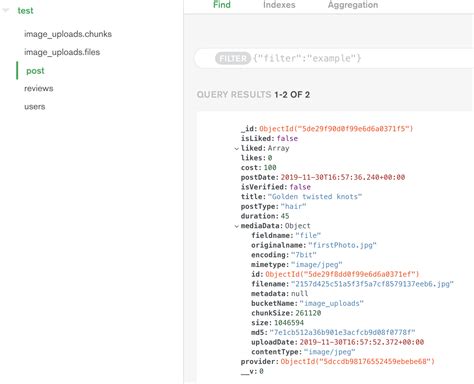Open the image_uploads.chunks collection
This screenshot has height=384, width=474.
68,34
